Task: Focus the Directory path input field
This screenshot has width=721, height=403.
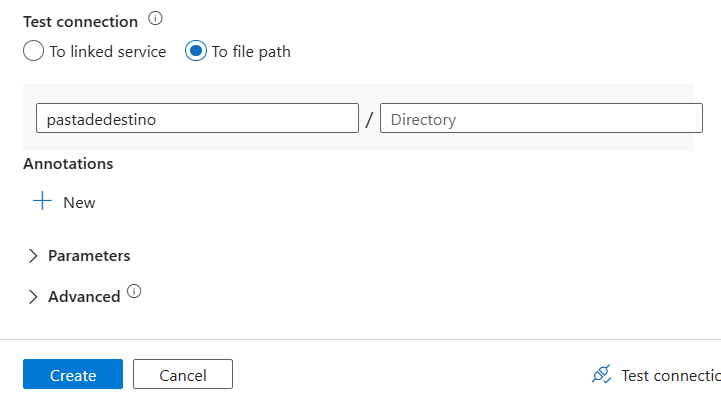Action: click(x=541, y=119)
